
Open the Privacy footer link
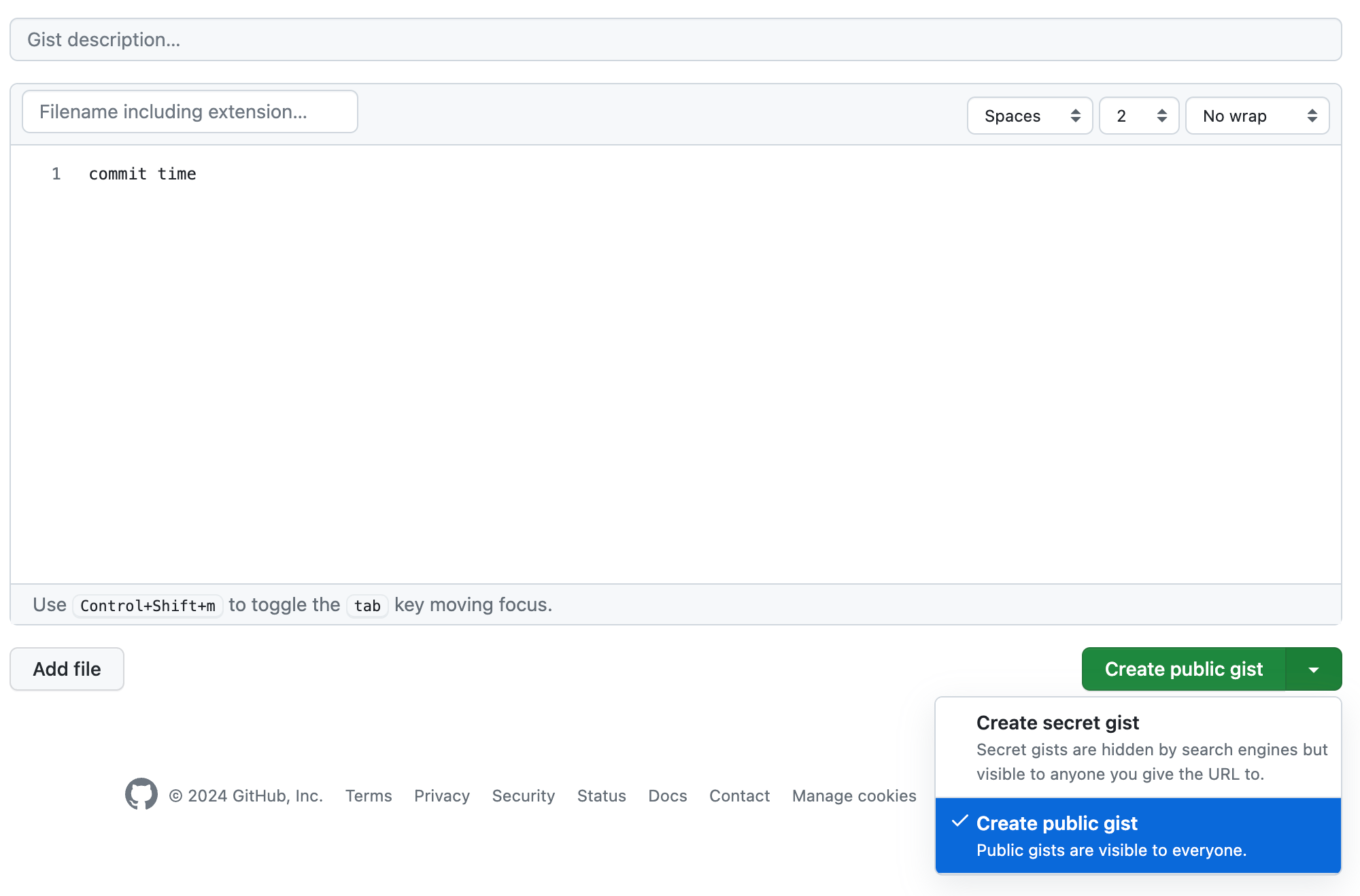441,795
